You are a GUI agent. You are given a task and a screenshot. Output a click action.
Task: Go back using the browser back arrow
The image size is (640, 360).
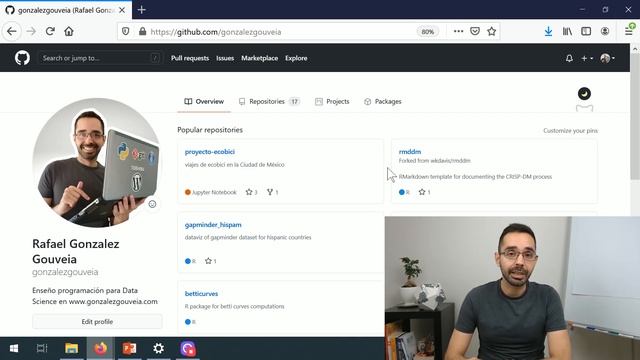coord(12,31)
